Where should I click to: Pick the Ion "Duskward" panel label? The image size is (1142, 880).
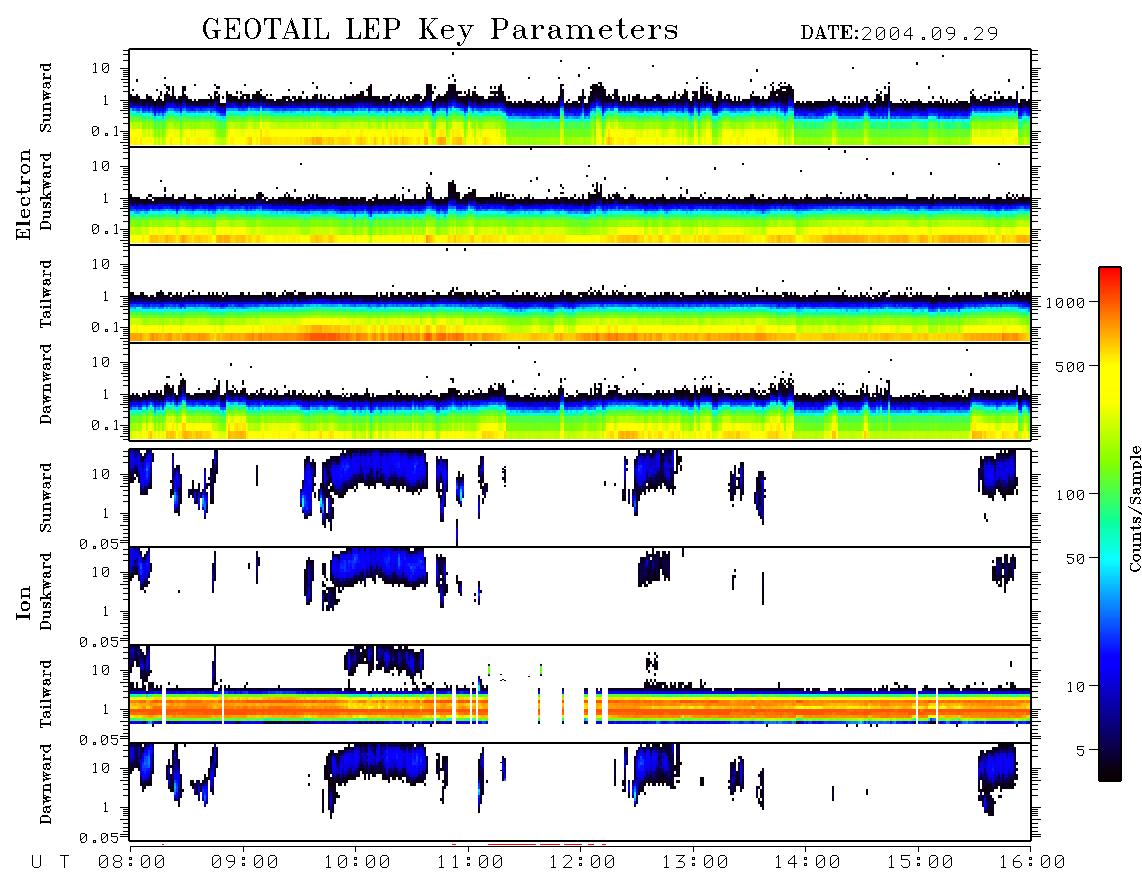46,591
